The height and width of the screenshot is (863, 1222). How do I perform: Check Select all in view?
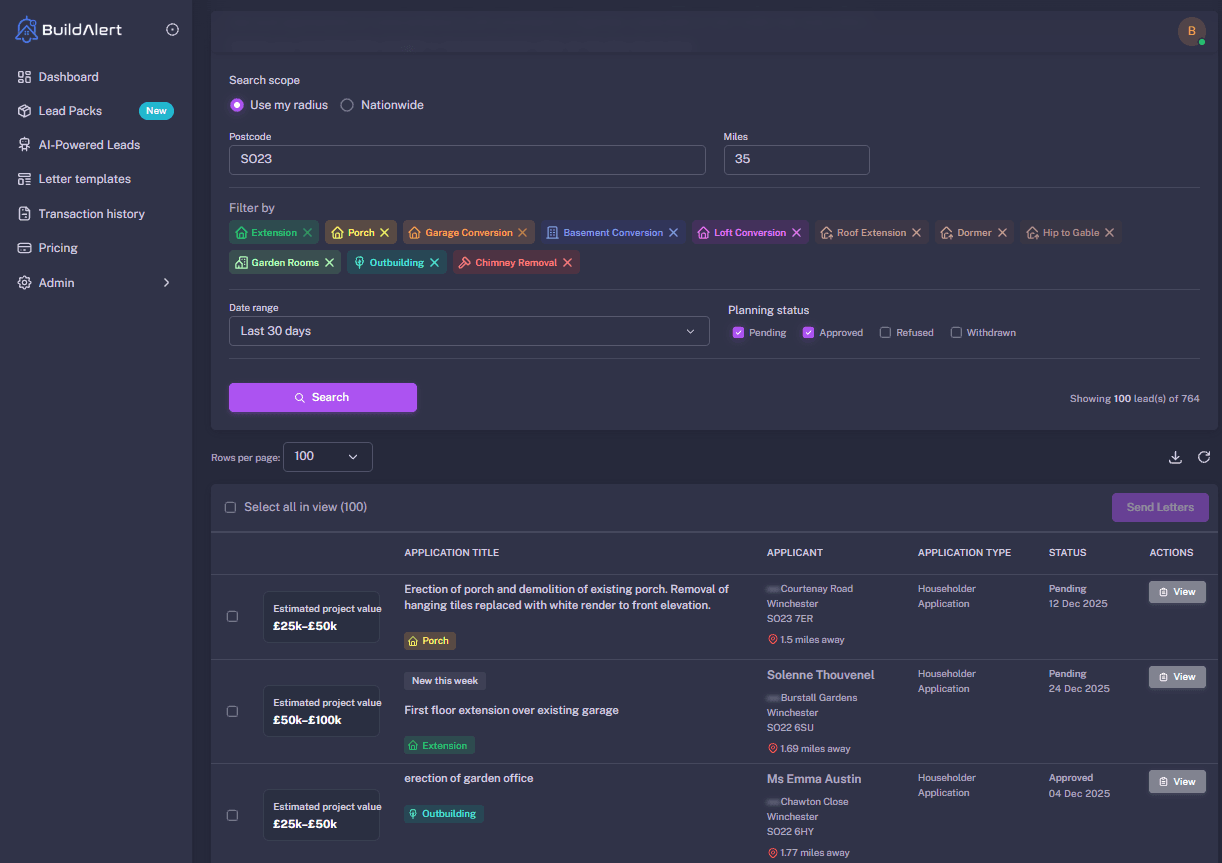[x=230, y=507]
